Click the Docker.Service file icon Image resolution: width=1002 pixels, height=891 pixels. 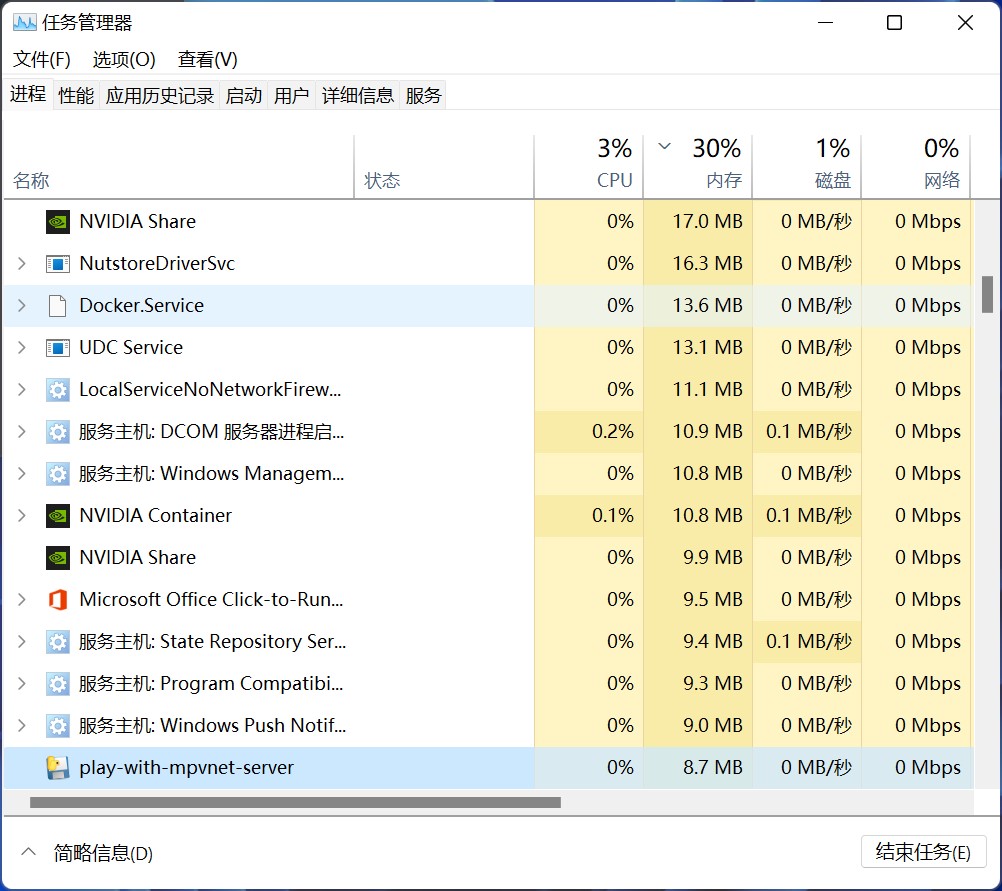coord(58,306)
